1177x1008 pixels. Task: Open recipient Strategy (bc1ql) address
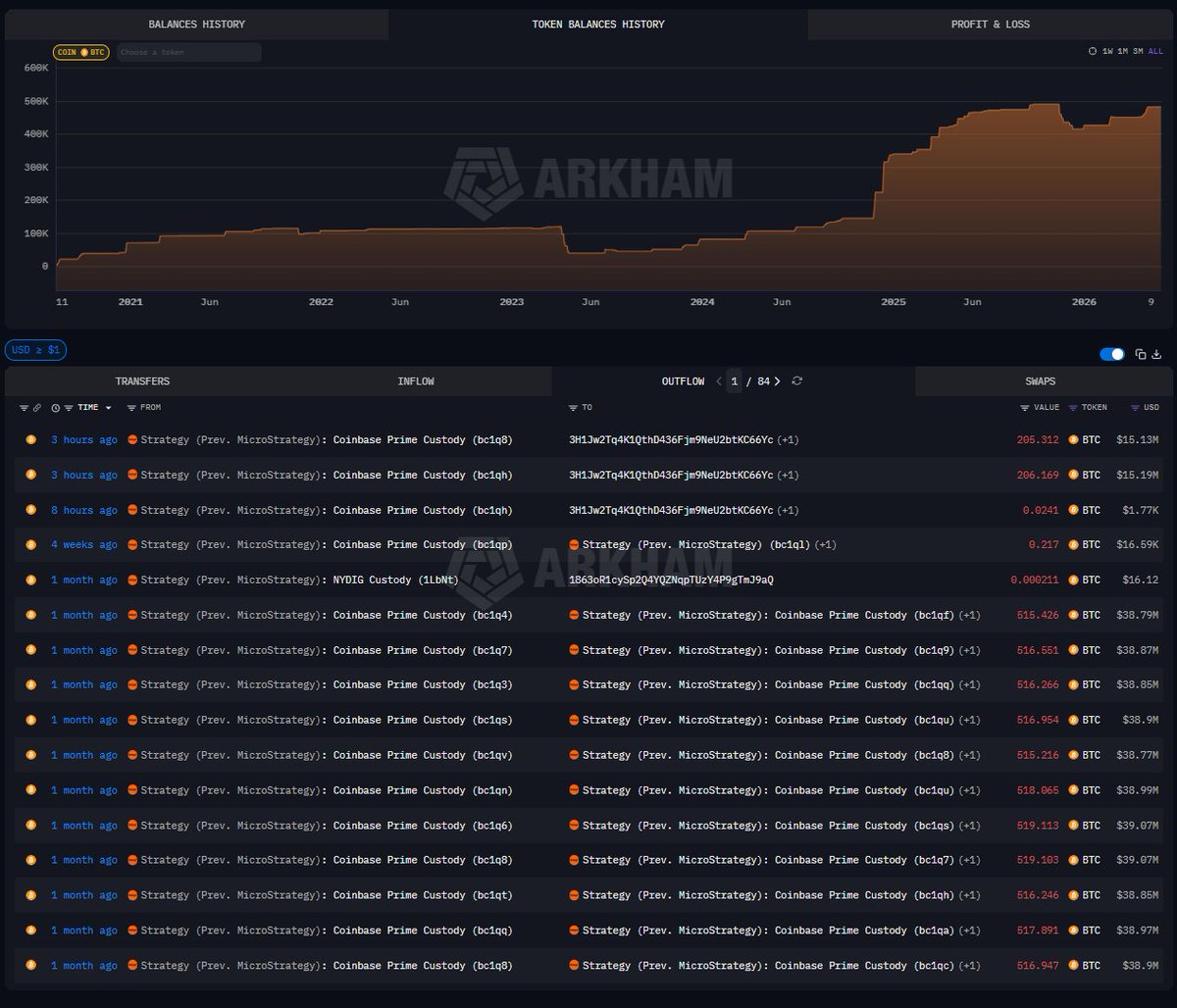[696, 545]
